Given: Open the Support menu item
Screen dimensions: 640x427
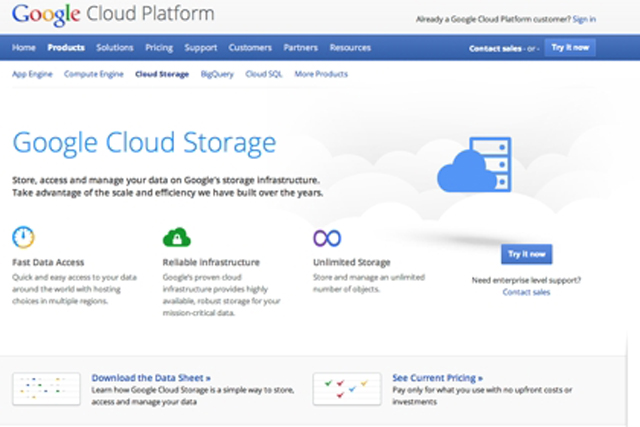Looking at the screenshot, I should [200, 48].
